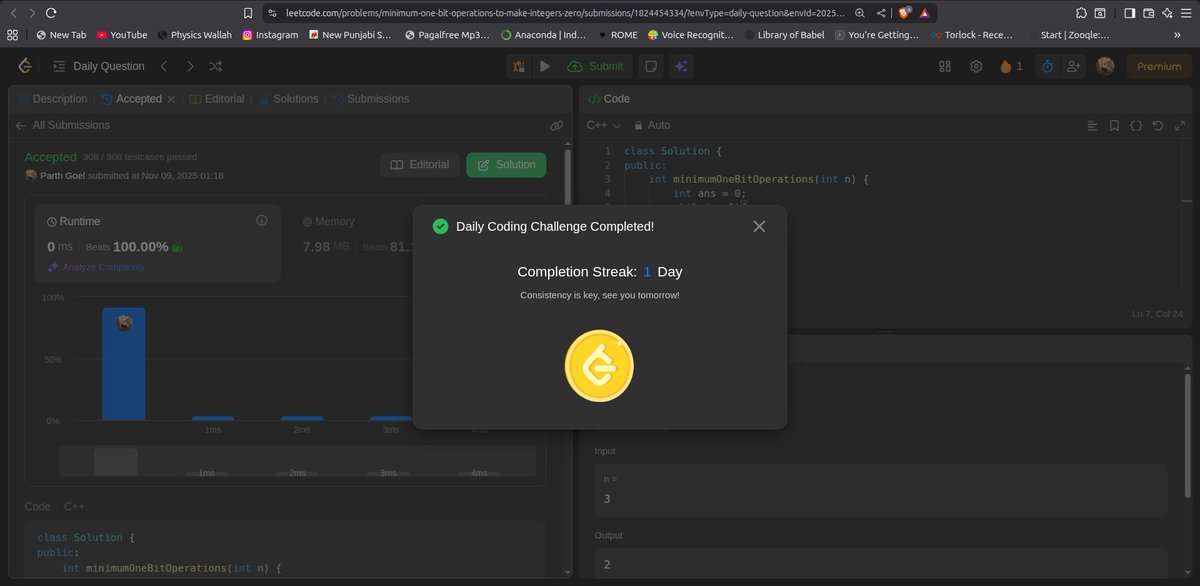Click the green Solution button
The height and width of the screenshot is (586, 1200).
coord(506,165)
